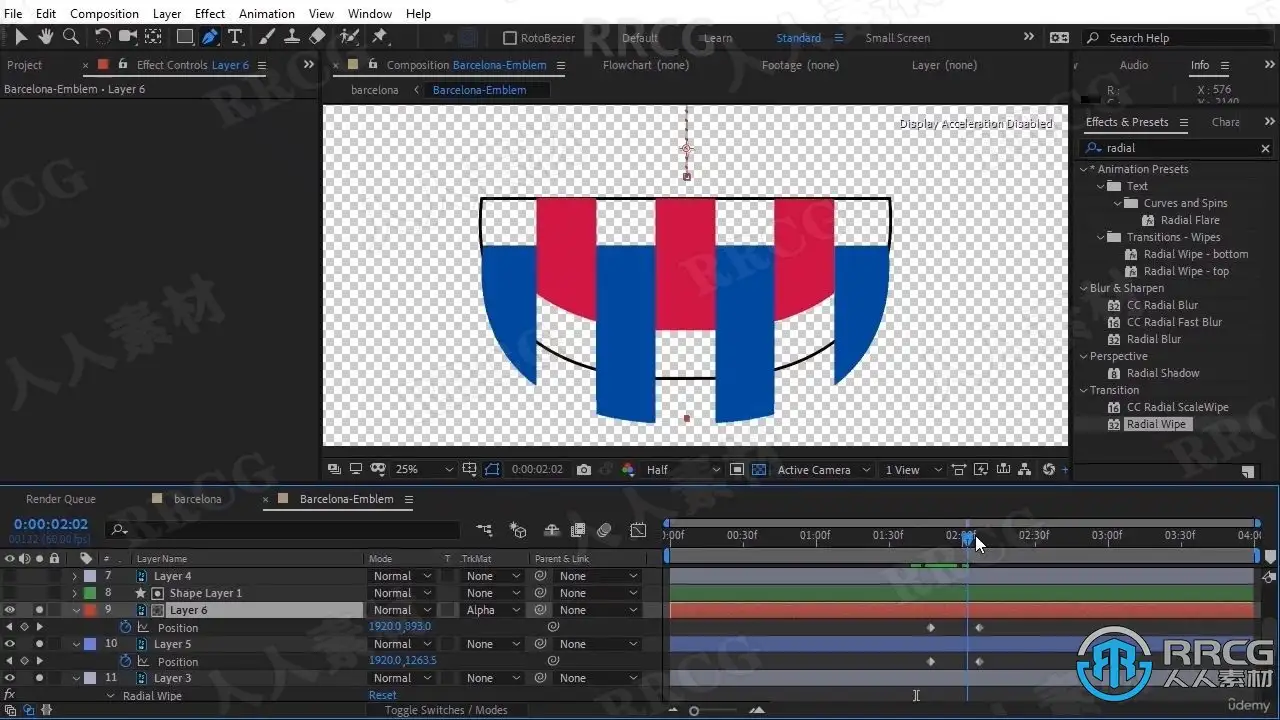Click the Composition Flowchart icon in viewer footer
The image size is (1280, 720).
[1026, 470]
